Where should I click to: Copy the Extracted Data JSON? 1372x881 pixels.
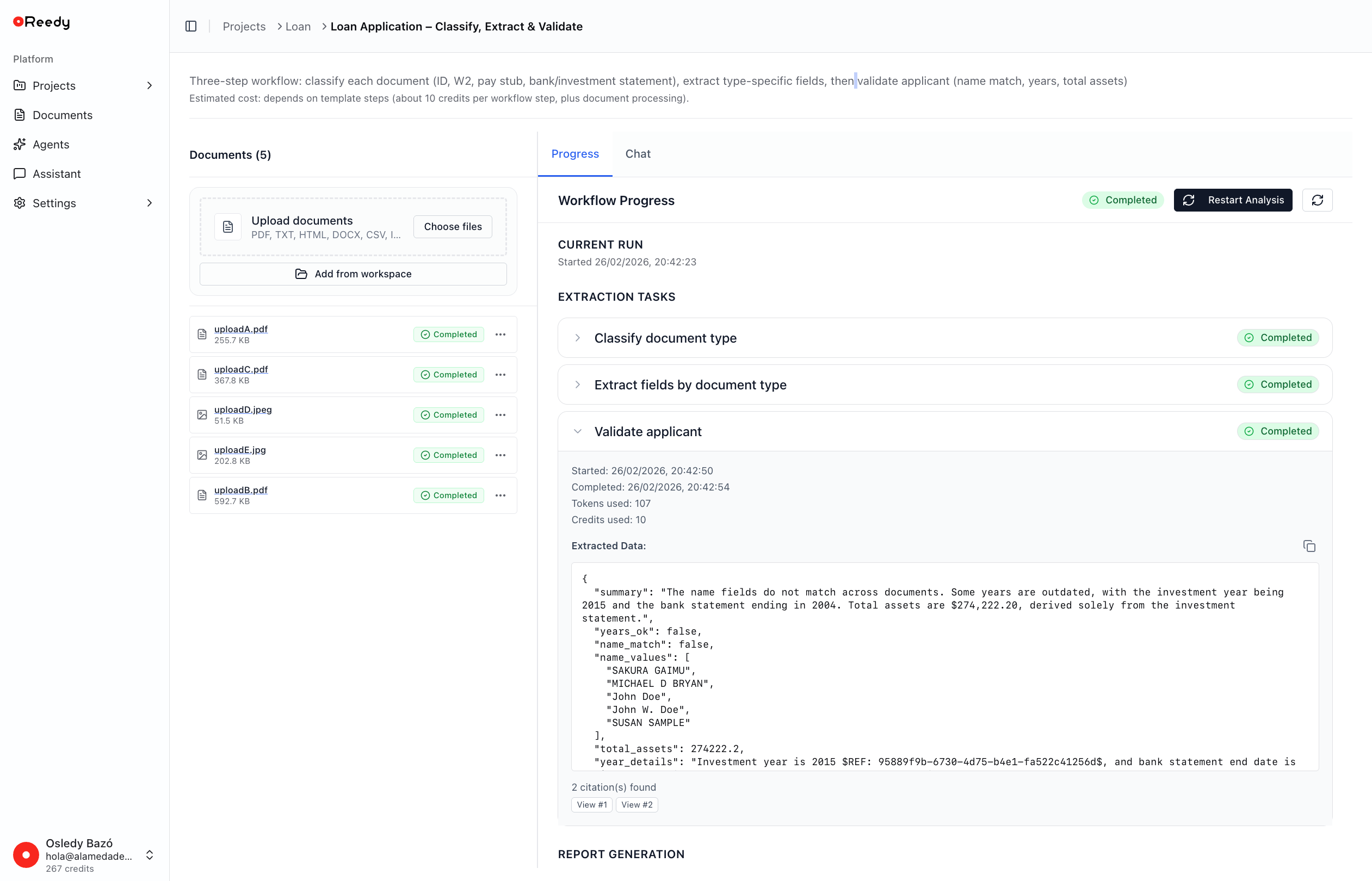pyautogui.click(x=1309, y=546)
